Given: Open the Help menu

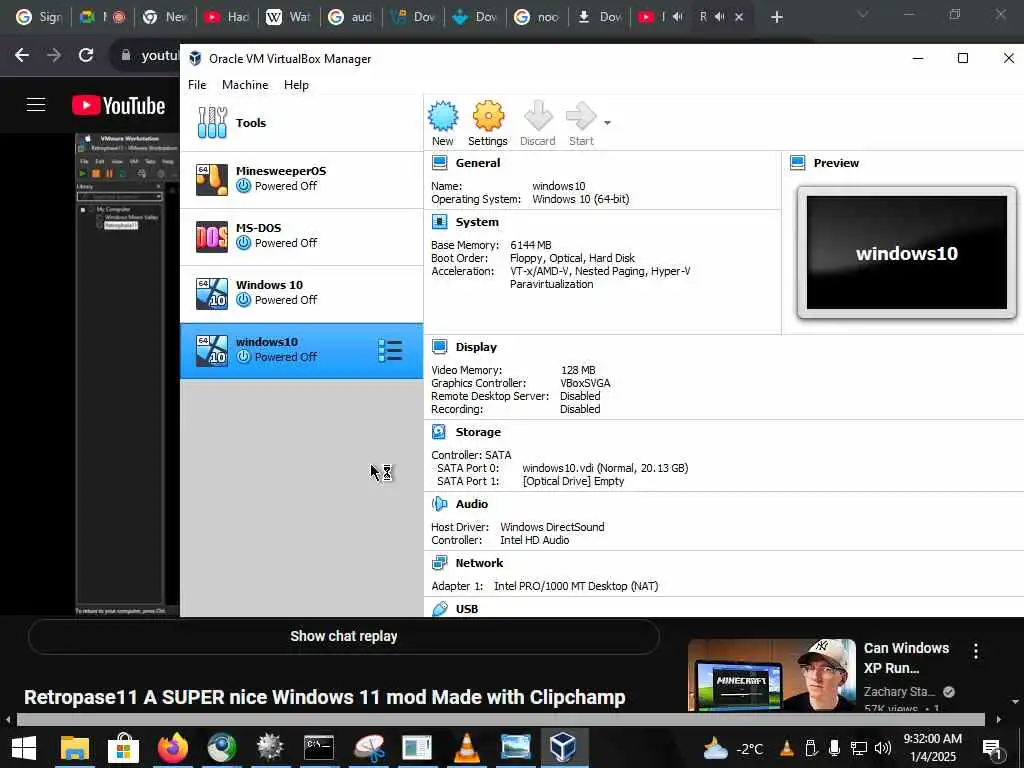Looking at the screenshot, I should pyautogui.click(x=296, y=85).
